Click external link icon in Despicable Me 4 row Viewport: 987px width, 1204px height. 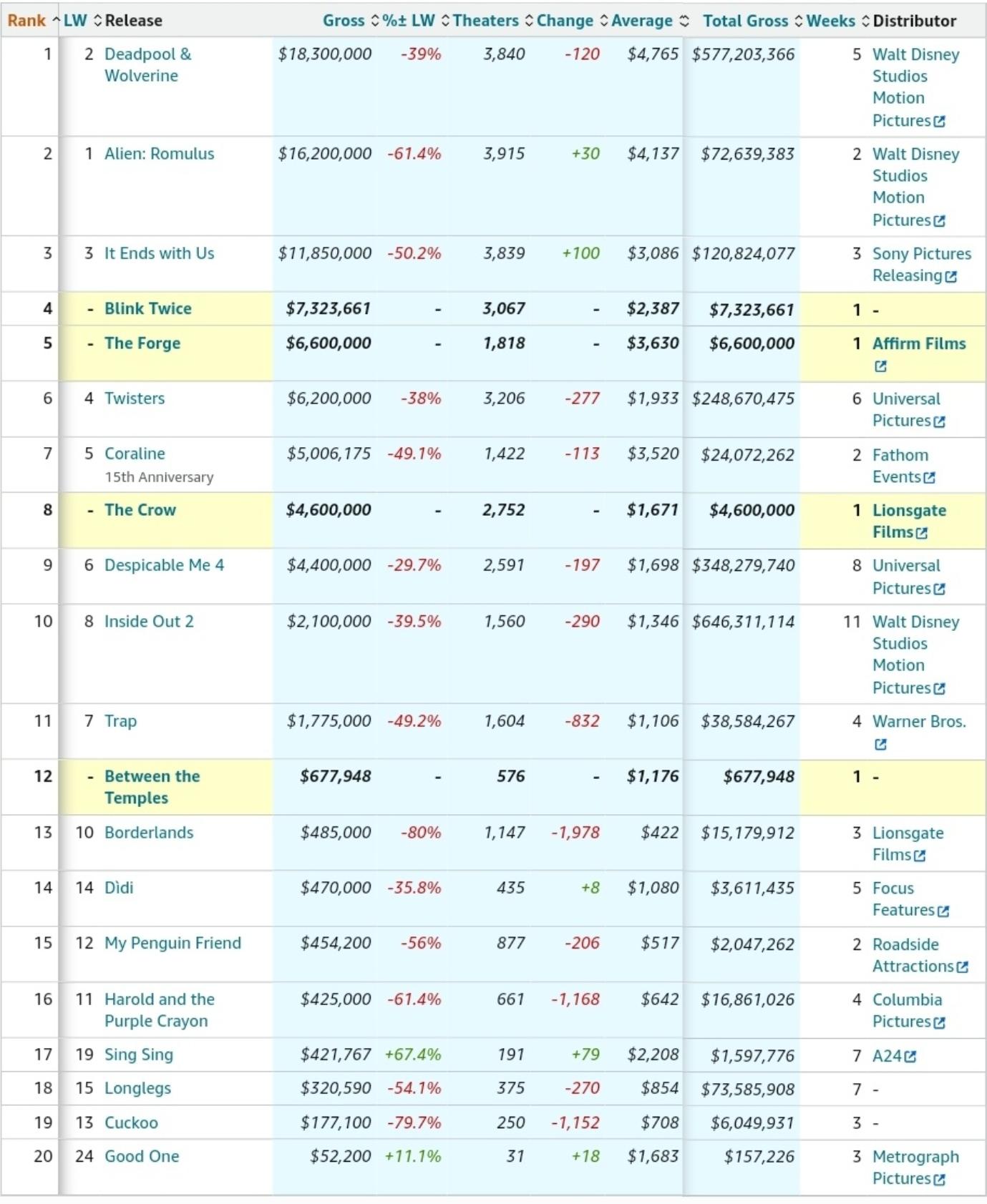pos(940,588)
